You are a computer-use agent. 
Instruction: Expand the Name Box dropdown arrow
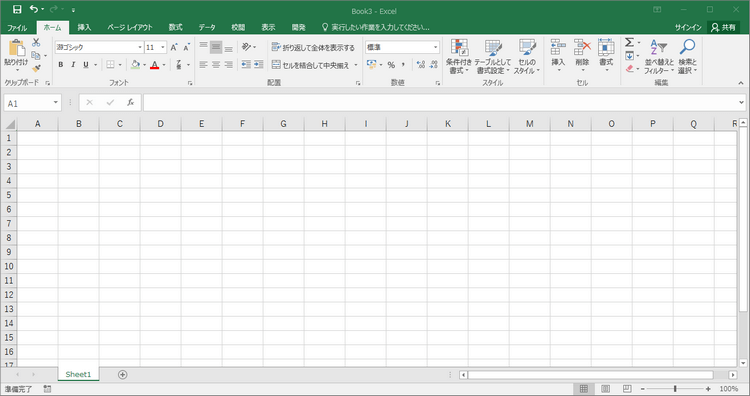(55, 102)
